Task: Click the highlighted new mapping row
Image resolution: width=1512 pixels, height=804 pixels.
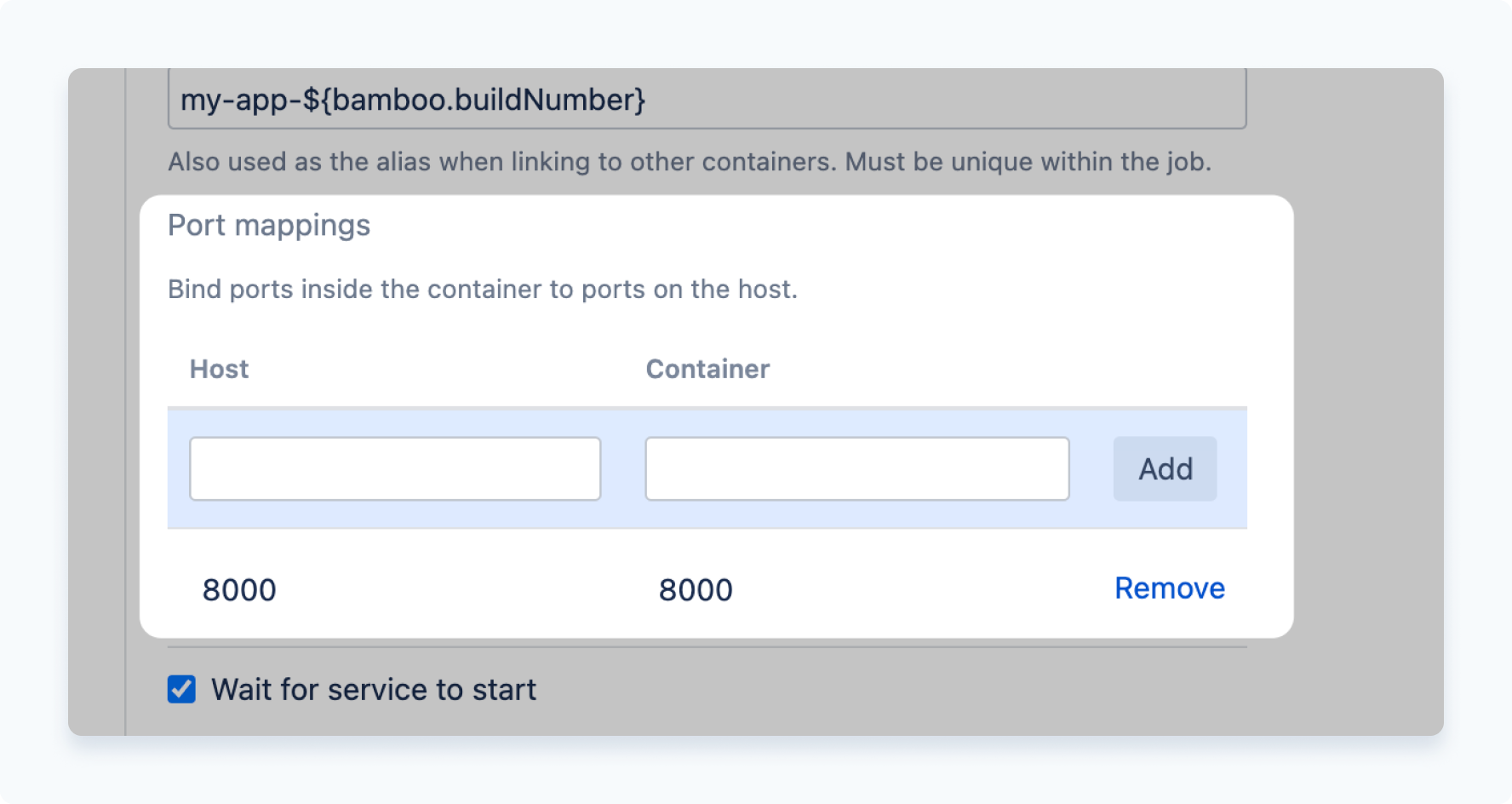Action: tap(707, 468)
